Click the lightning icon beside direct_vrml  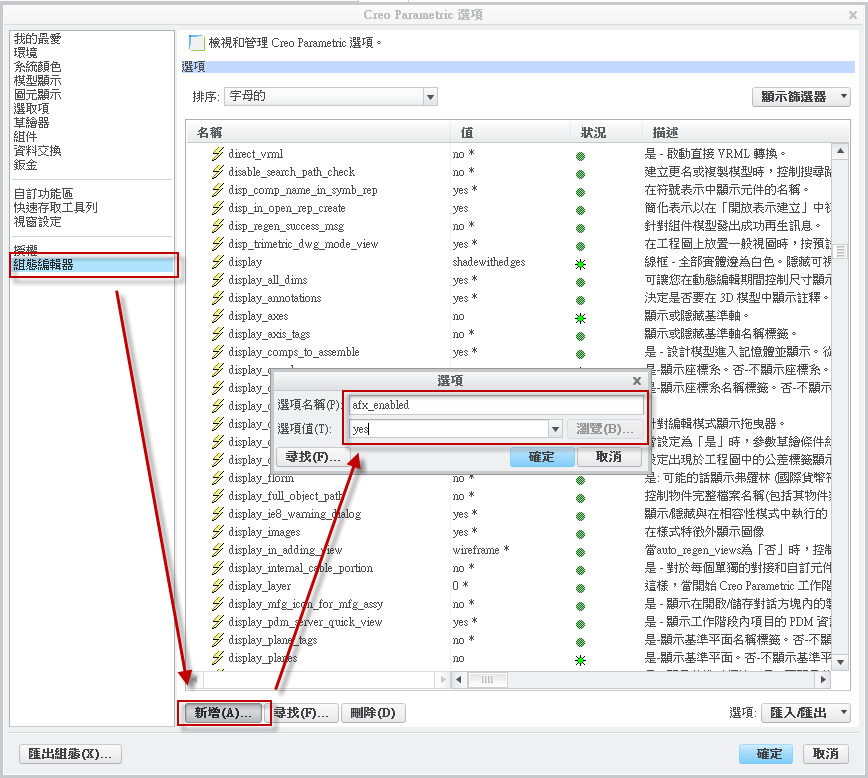217,154
